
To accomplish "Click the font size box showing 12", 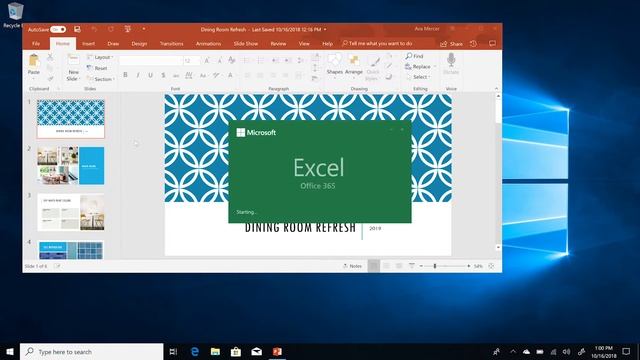I will pyautogui.click(x=191, y=60).
